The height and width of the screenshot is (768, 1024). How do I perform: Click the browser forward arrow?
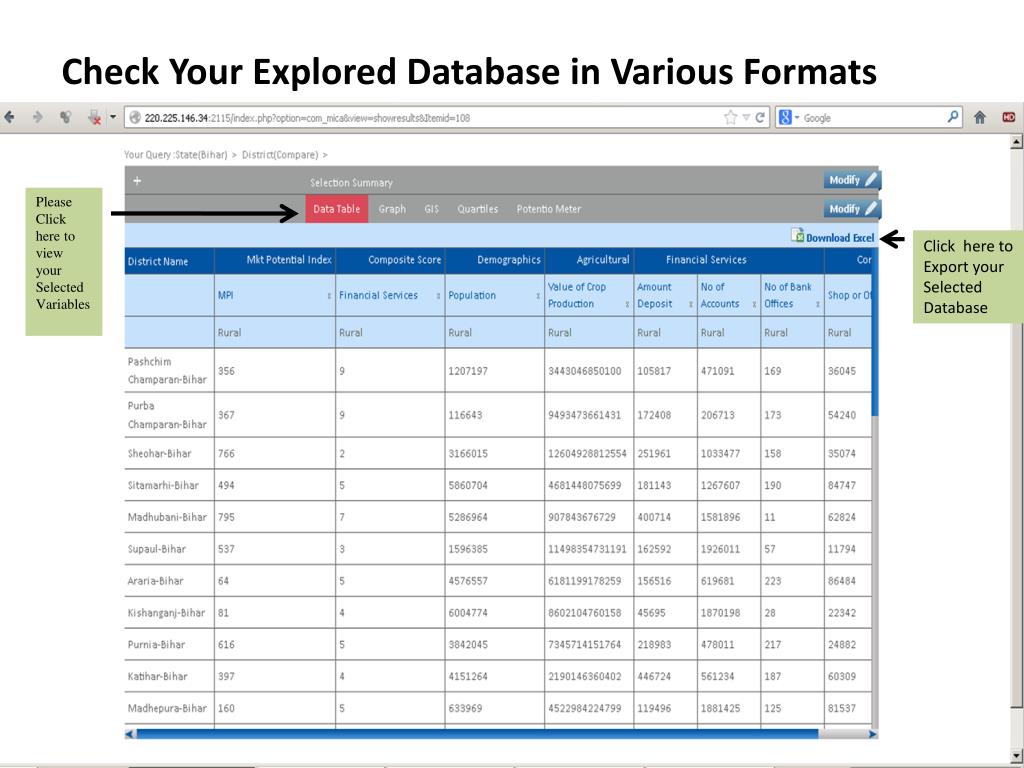pos(37,118)
